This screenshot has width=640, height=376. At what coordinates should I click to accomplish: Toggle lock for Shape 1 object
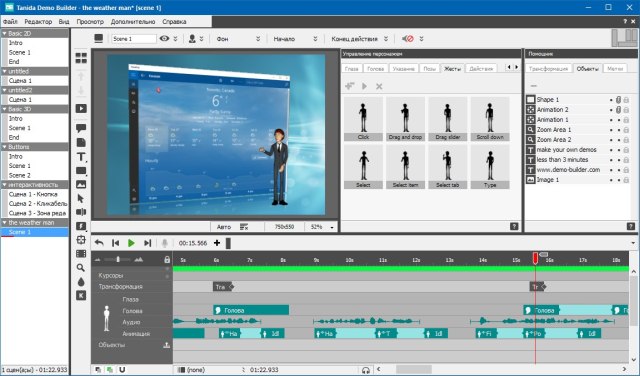(x=626, y=100)
